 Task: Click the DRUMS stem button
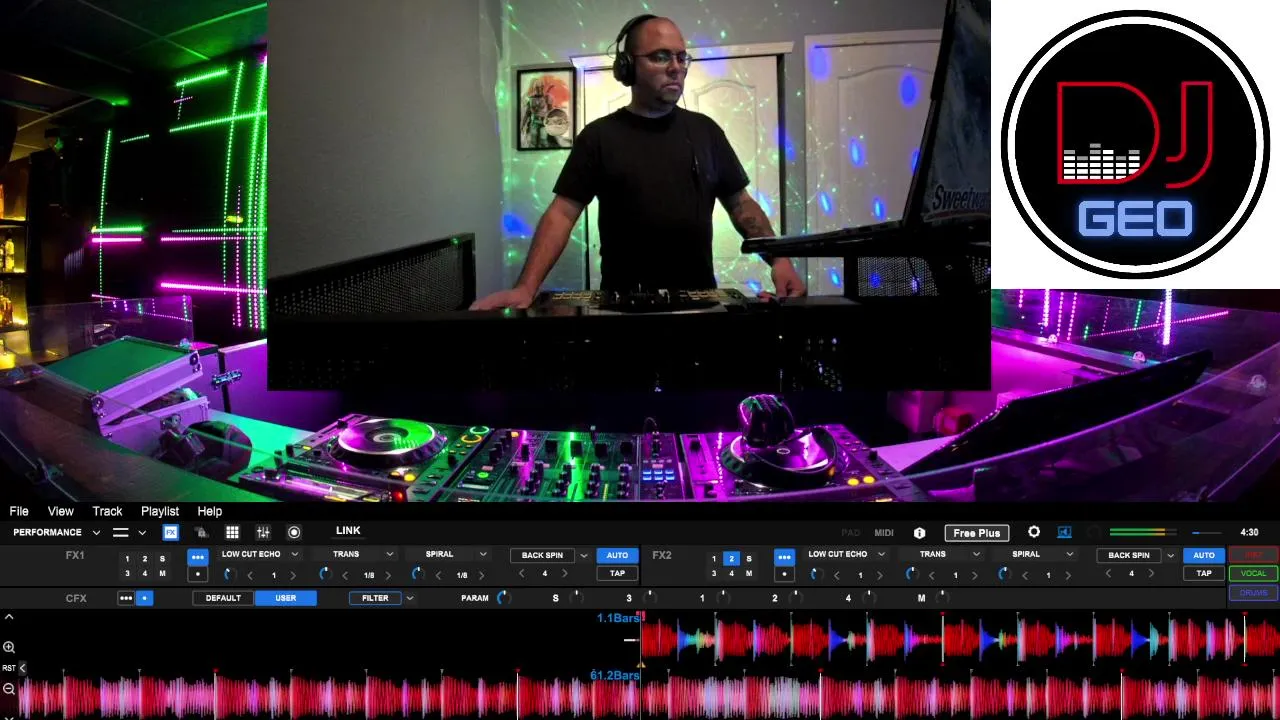pyautogui.click(x=1254, y=593)
